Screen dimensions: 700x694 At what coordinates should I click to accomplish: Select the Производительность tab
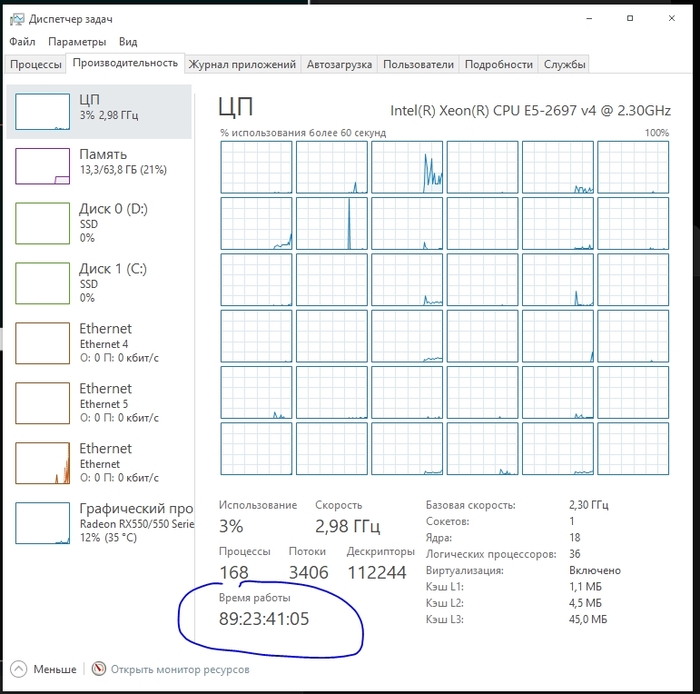tap(125, 63)
